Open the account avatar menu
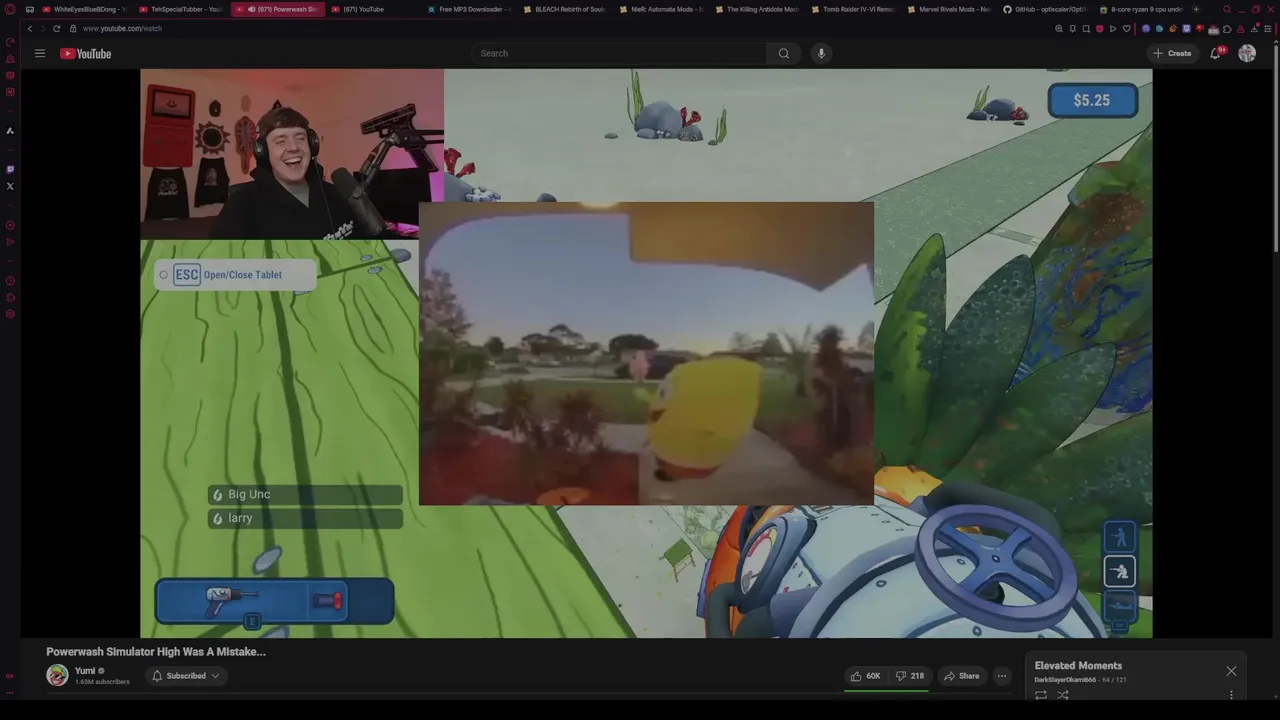1280x720 pixels. coord(1247,53)
